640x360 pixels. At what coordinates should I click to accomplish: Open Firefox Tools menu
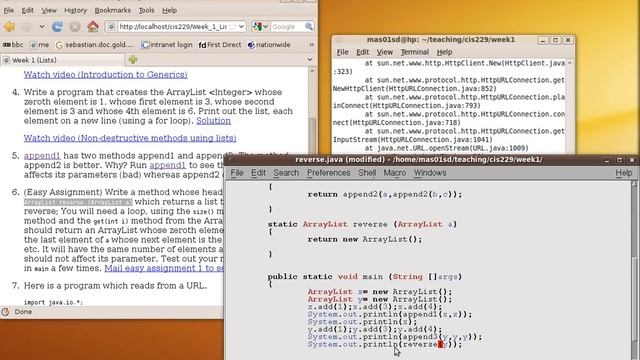coord(146,10)
